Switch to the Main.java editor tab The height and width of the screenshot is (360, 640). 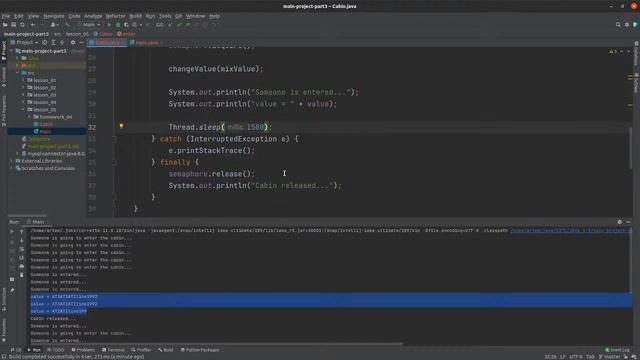147,42
